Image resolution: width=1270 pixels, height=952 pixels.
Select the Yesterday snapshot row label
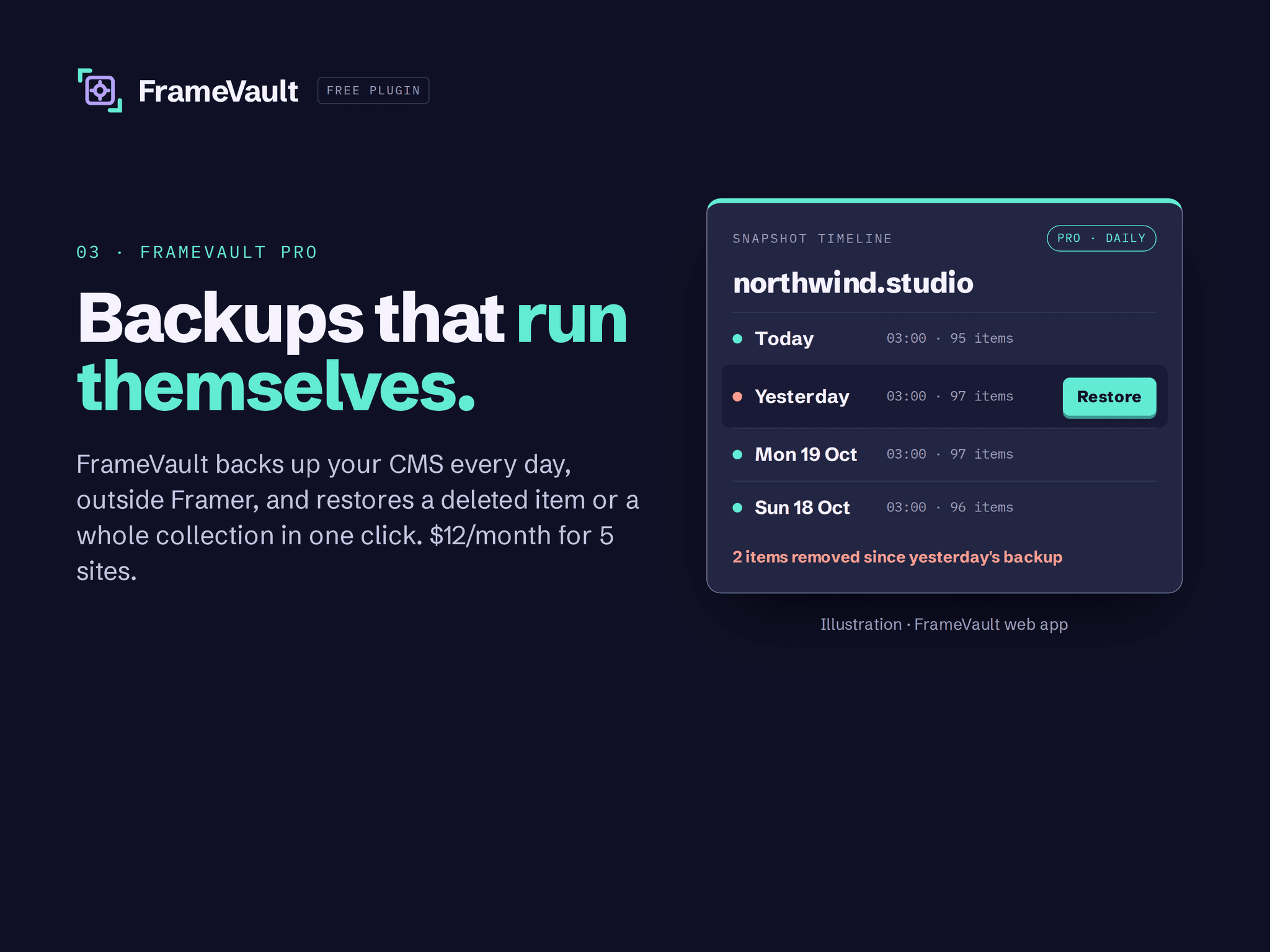pos(802,397)
